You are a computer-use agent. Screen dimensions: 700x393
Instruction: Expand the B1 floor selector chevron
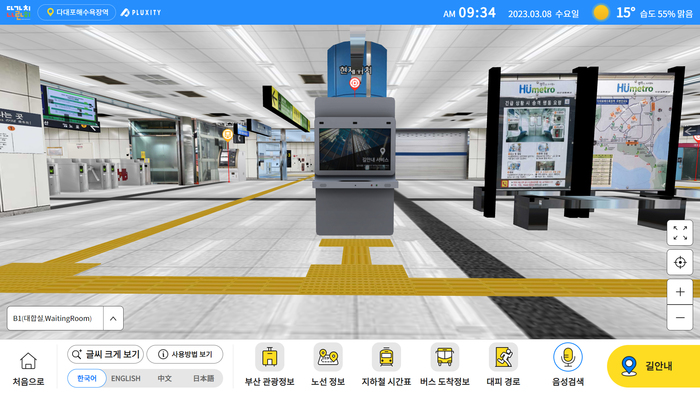point(113,318)
